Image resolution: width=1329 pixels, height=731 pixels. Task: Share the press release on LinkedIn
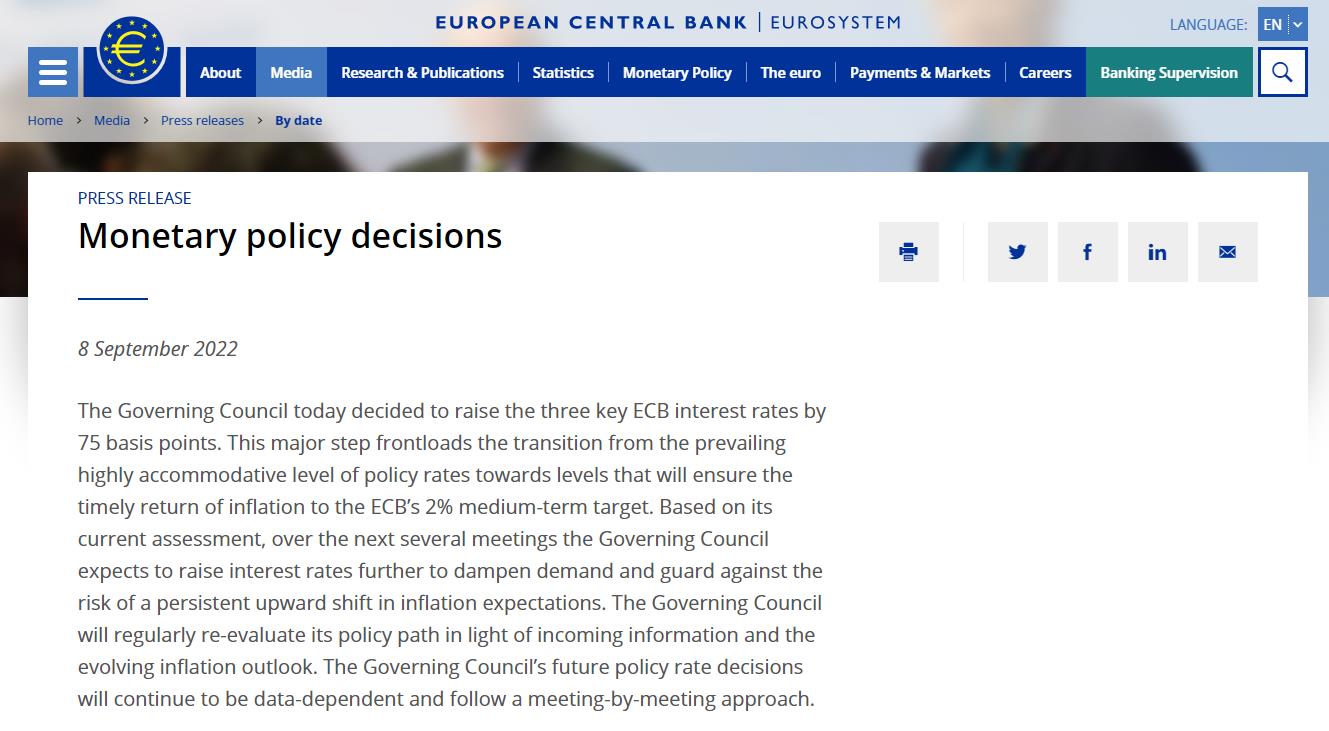[x=1157, y=252]
